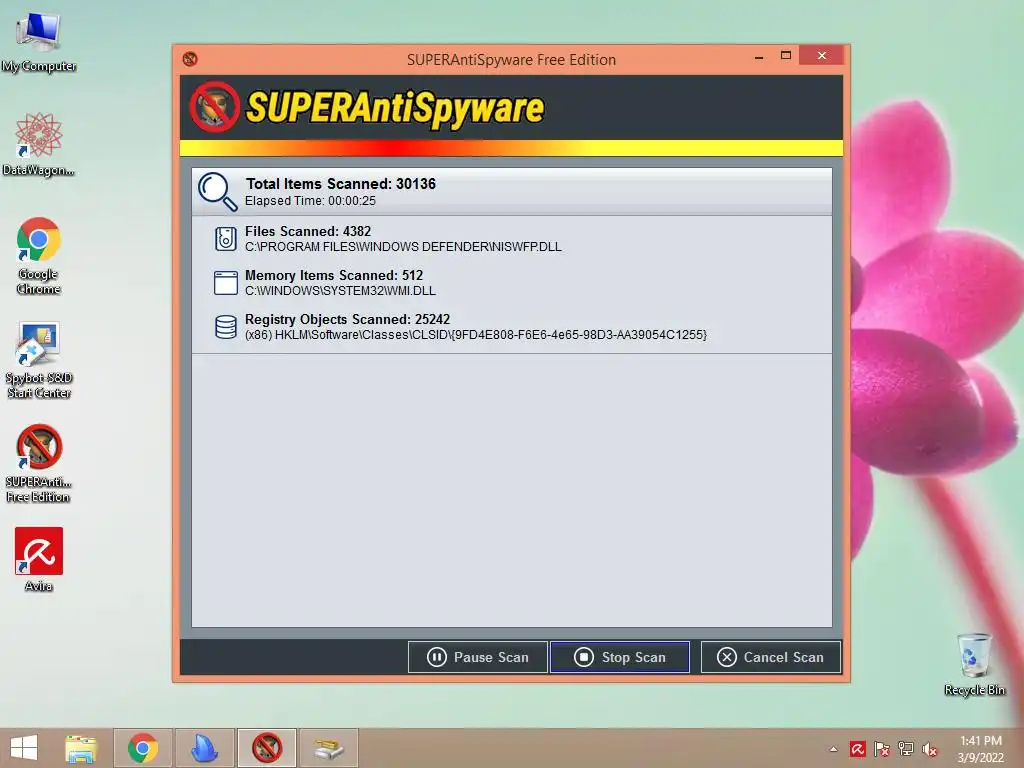Click the Registry Objects database icon
Viewport: 1024px width, 768px height.
point(226,327)
